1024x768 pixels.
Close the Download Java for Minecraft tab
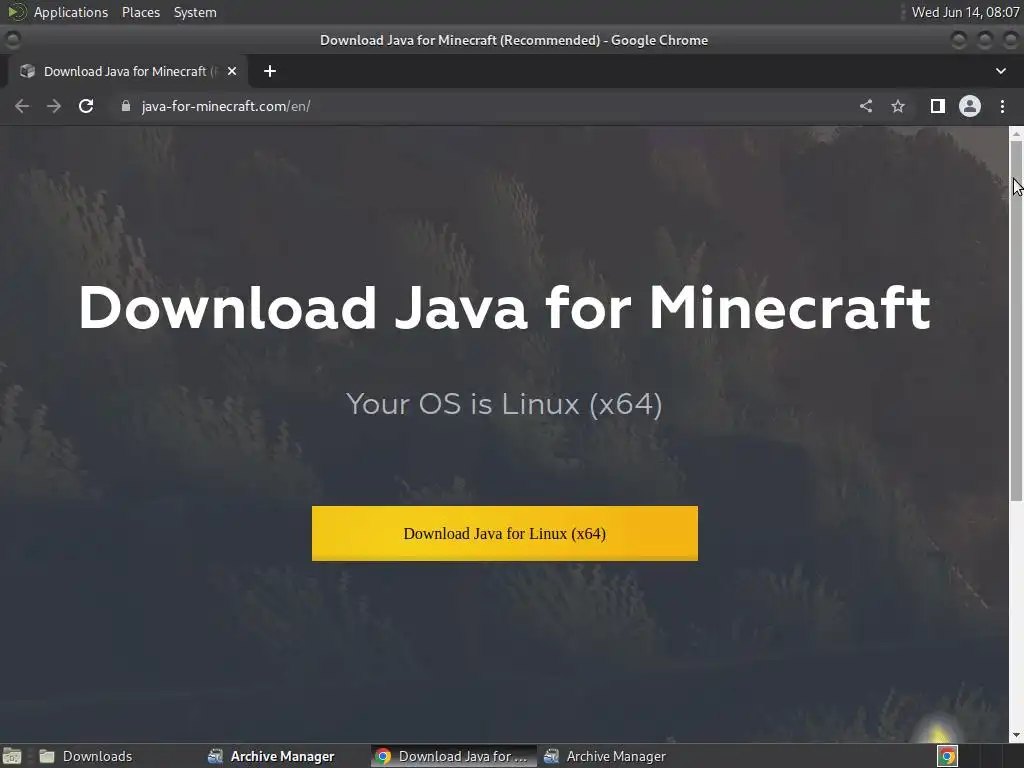tap(232, 71)
